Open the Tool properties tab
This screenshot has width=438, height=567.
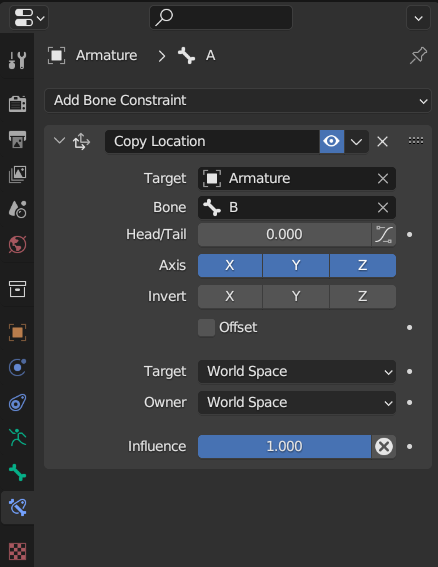(x=17, y=60)
